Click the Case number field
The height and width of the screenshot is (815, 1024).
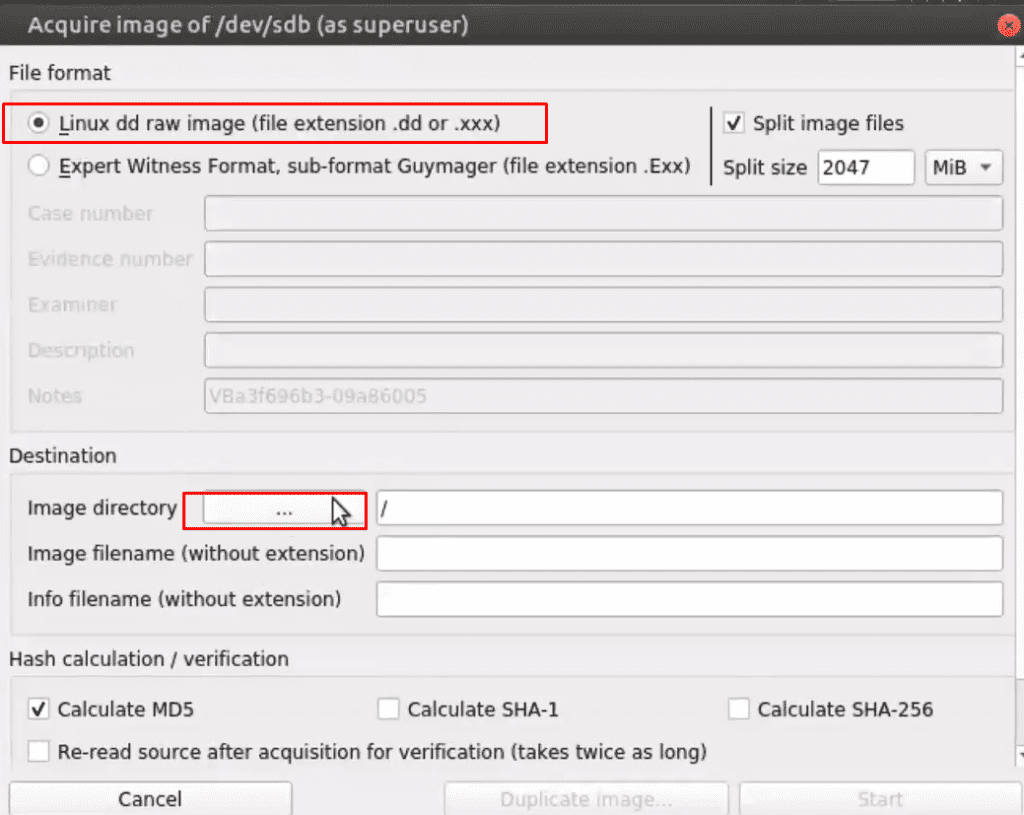pos(603,214)
